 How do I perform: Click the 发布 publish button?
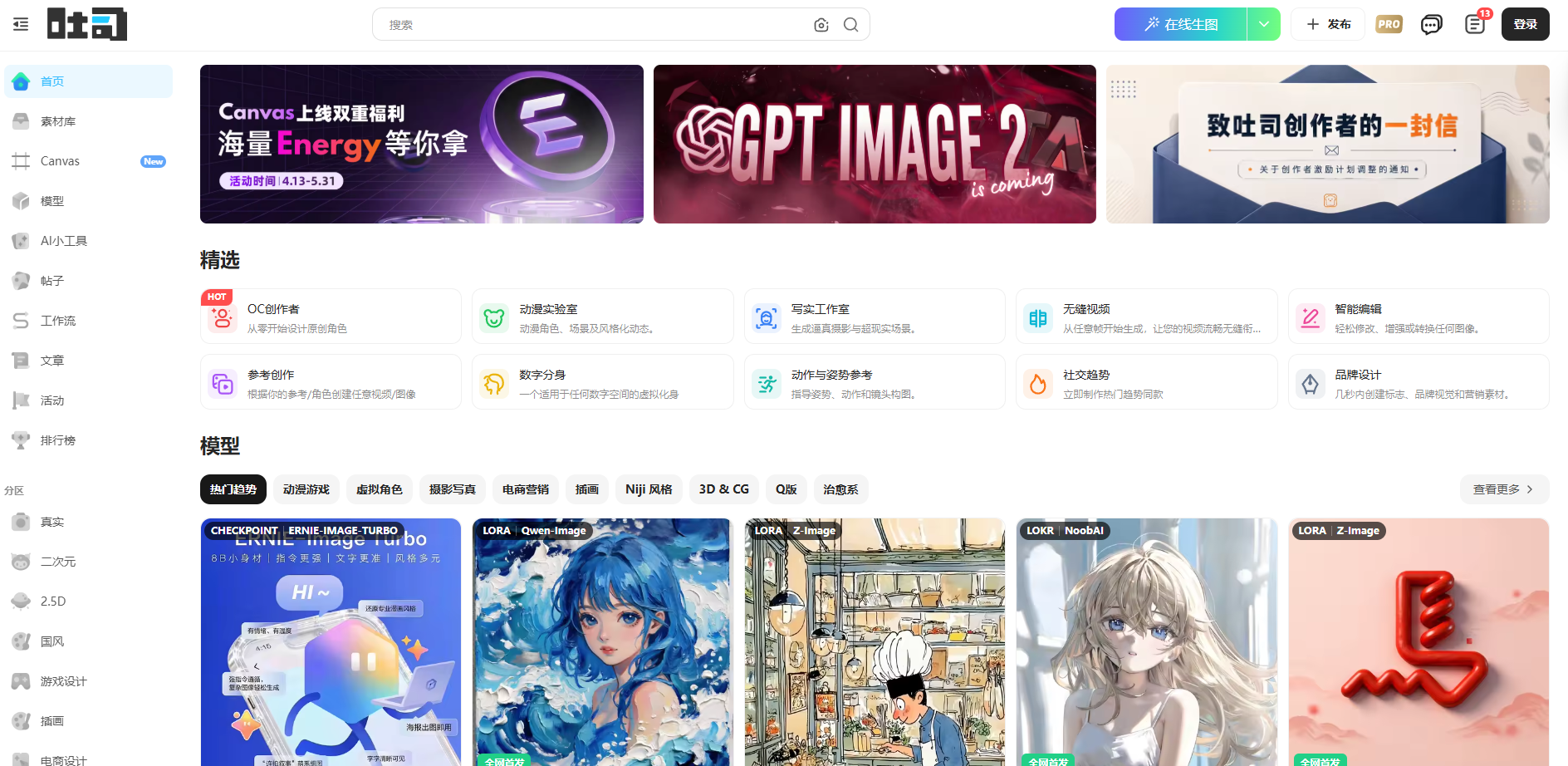tap(1328, 24)
